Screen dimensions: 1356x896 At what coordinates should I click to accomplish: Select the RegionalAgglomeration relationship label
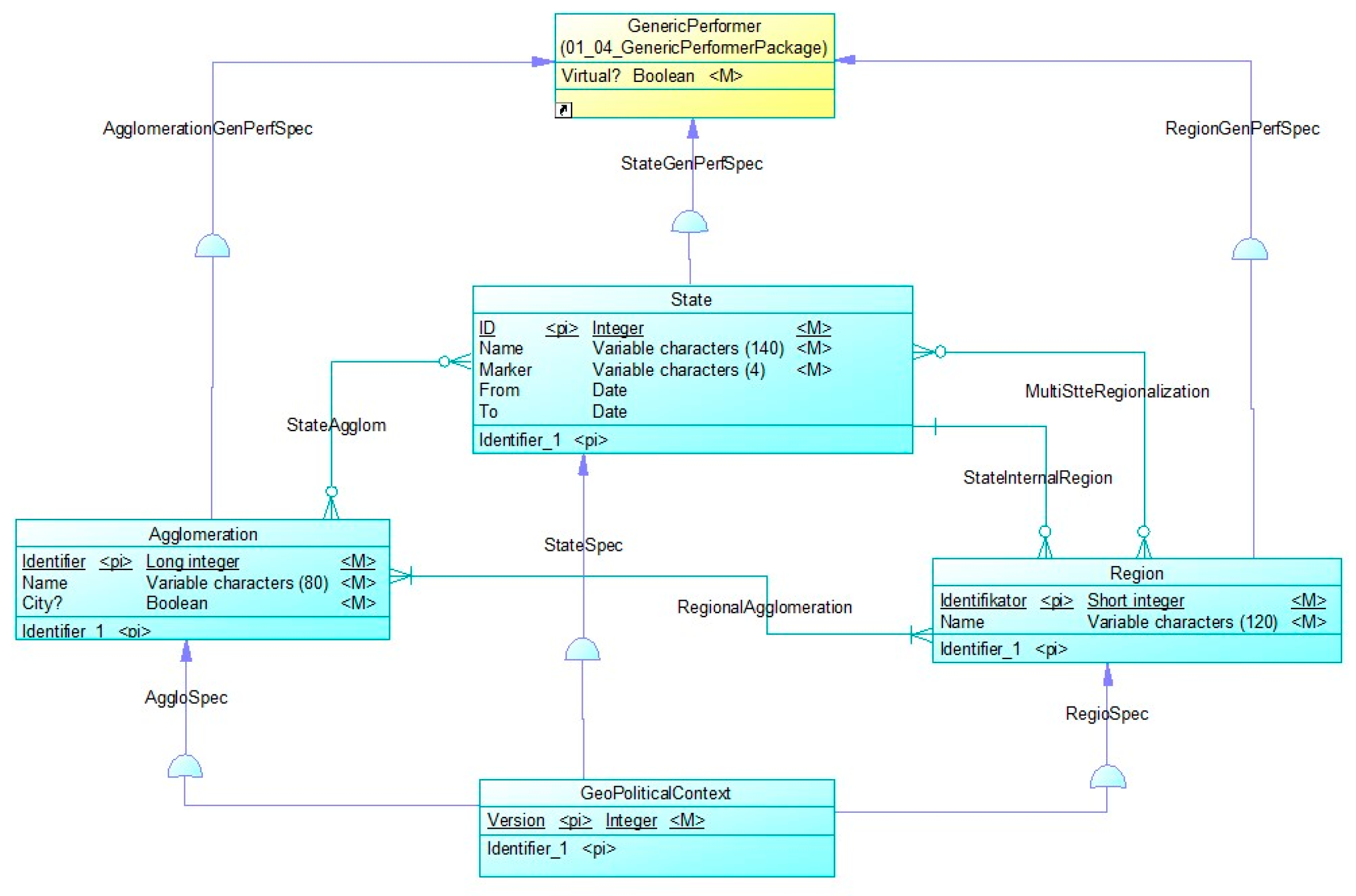point(764,607)
